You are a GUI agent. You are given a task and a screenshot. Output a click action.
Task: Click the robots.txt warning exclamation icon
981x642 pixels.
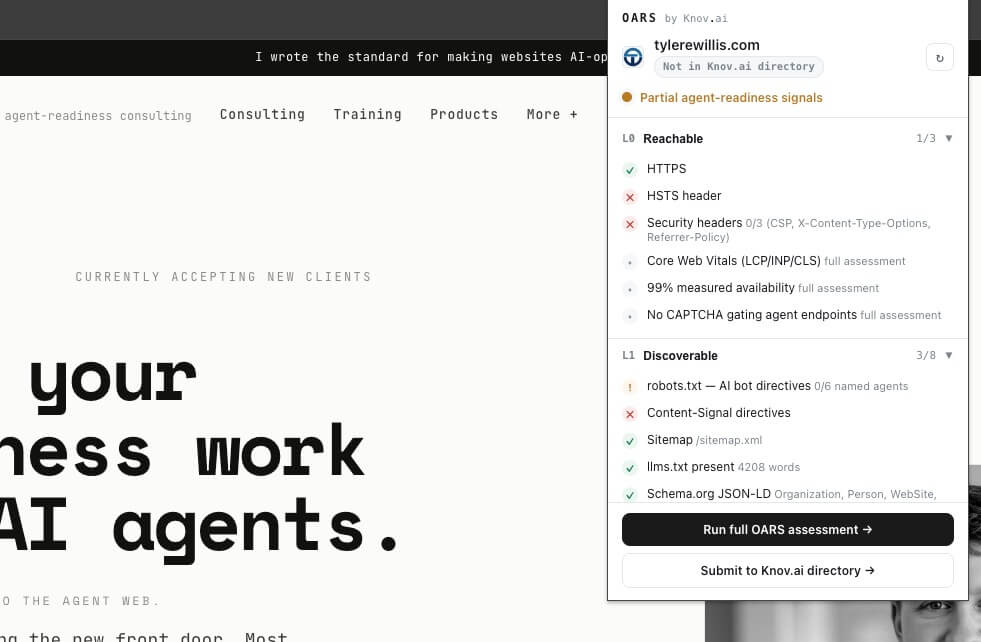pos(630,387)
